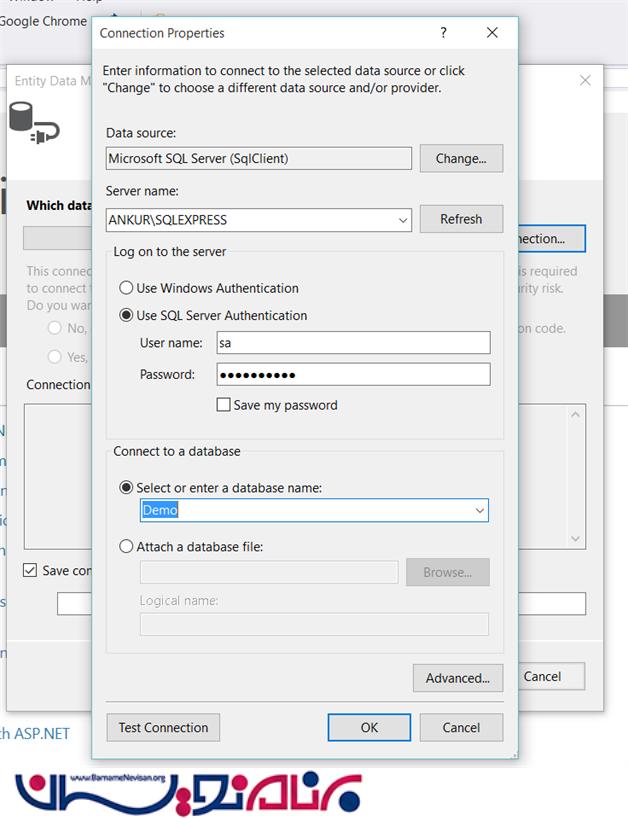
Task: Click the Change data source button
Action: 461,158
